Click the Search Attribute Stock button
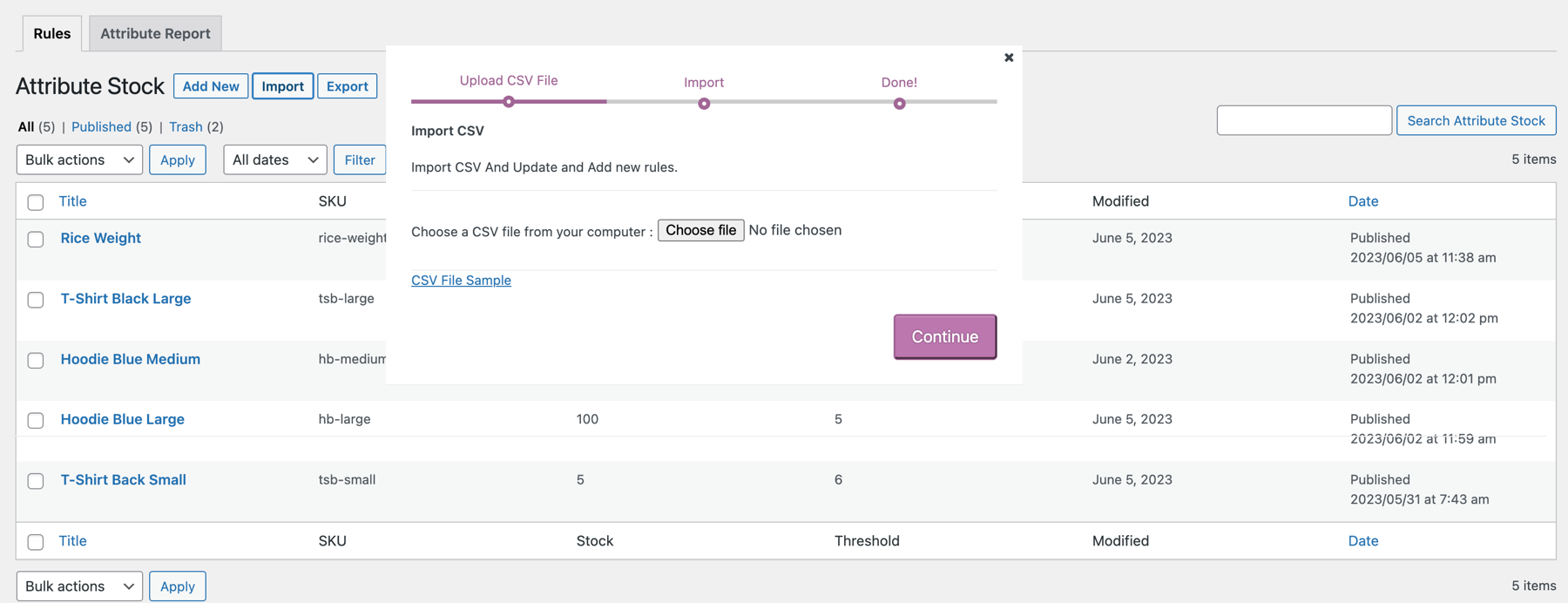Screen dimensions: 1568x603 click(1476, 120)
